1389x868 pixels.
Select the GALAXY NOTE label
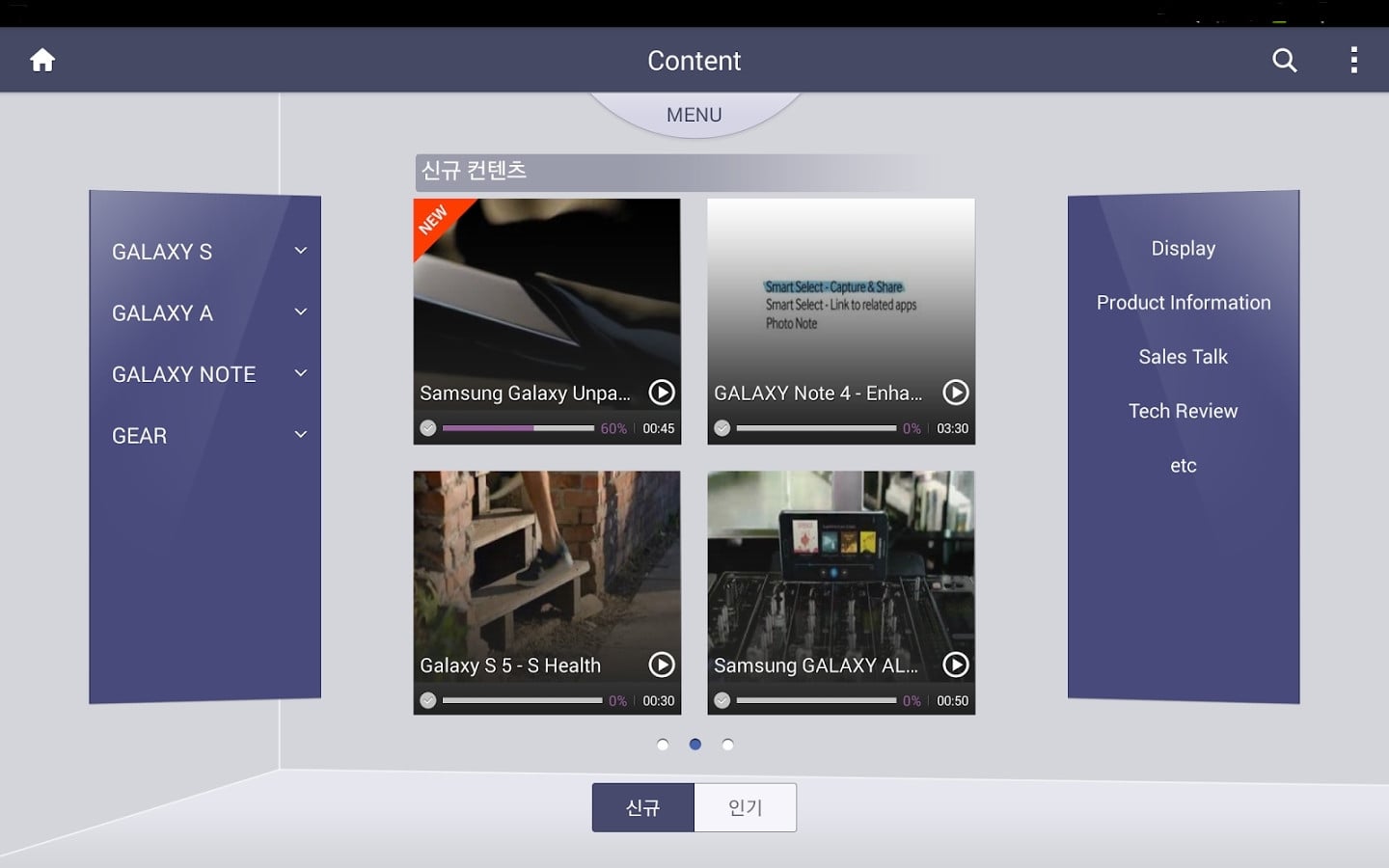point(183,374)
